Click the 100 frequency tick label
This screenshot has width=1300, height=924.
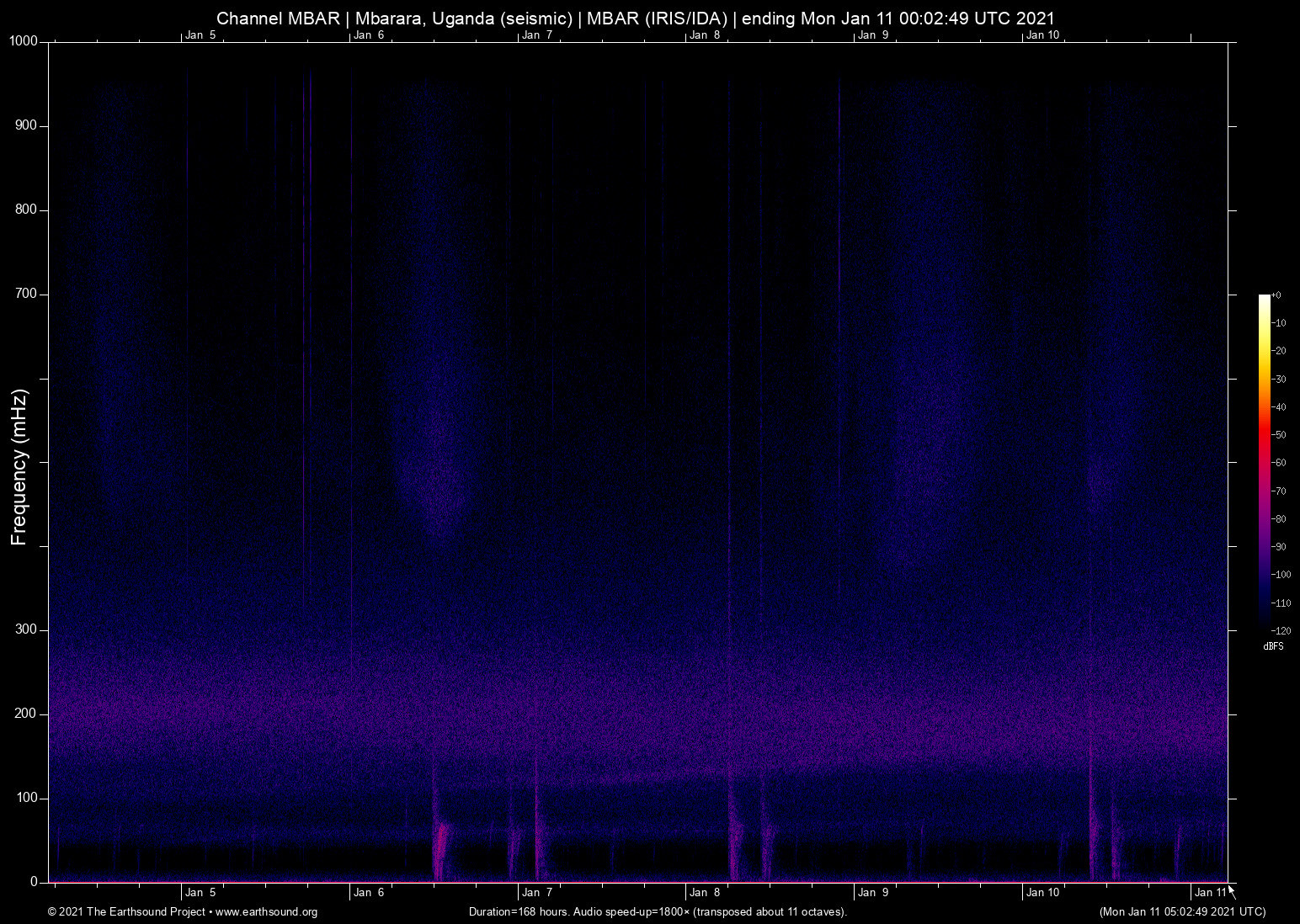(26, 795)
